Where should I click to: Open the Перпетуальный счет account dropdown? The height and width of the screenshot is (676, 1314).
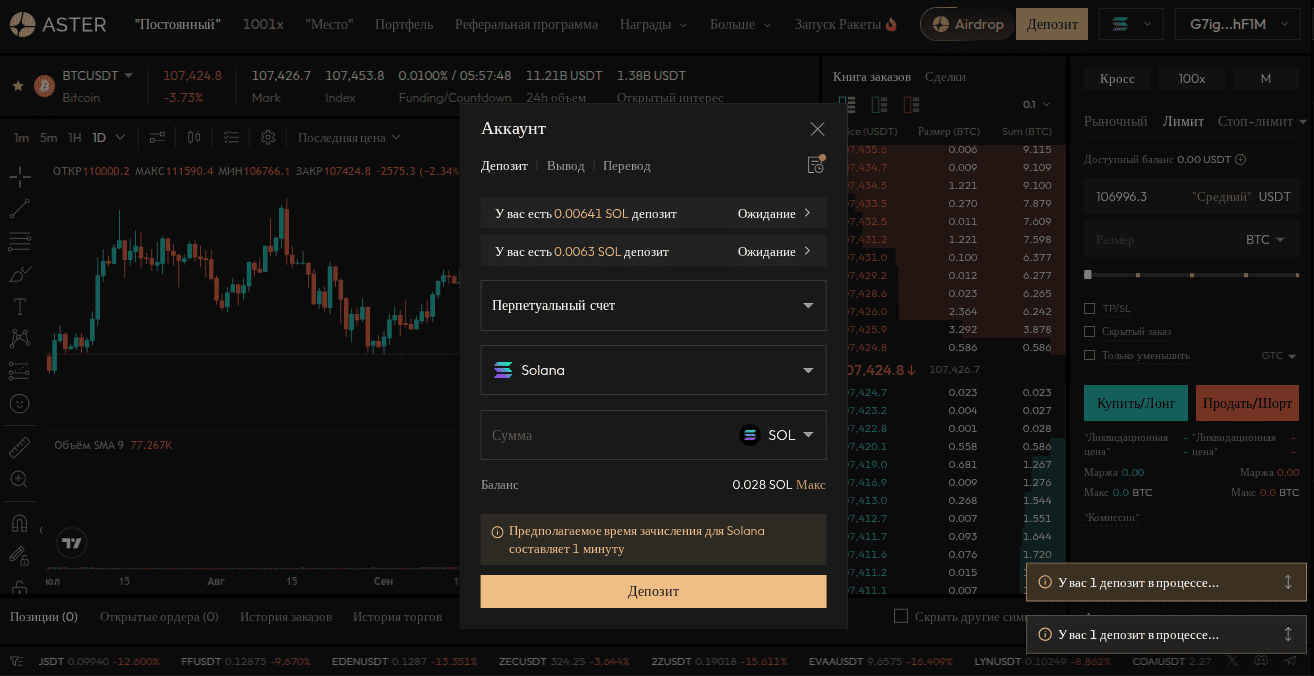pyautogui.click(x=654, y=305)
